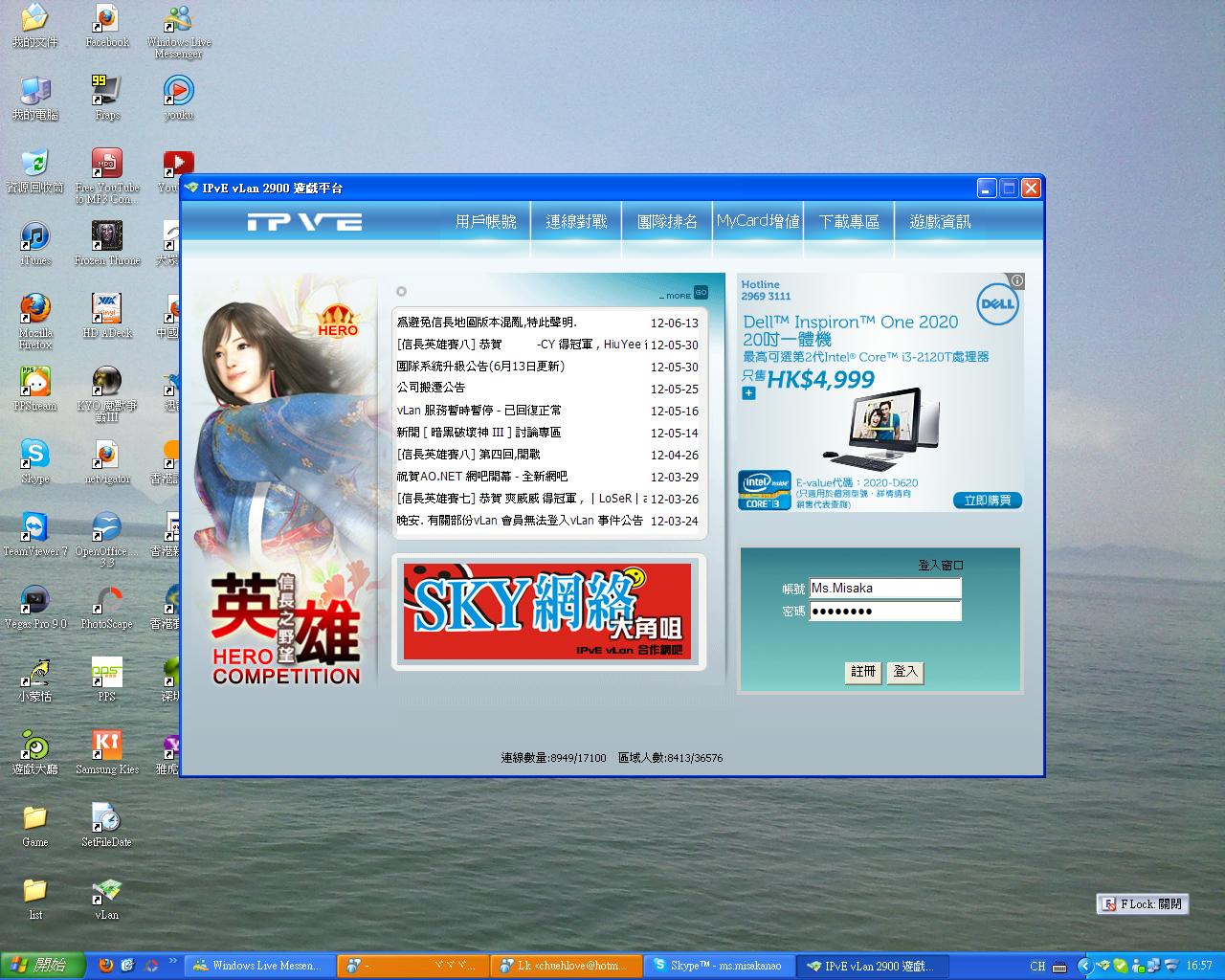Open the 公司搬遷公告 news item
Screen dimensions: 1225x980
431,389
